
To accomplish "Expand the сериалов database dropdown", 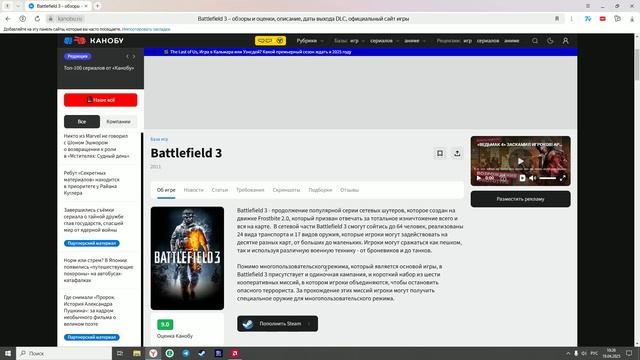I will 384,41.
